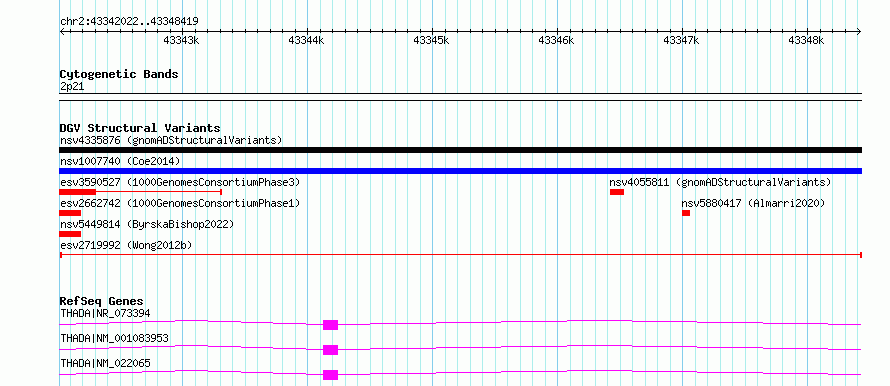Select the esv2719992 (Wong2012b) label

coord(126,245)
